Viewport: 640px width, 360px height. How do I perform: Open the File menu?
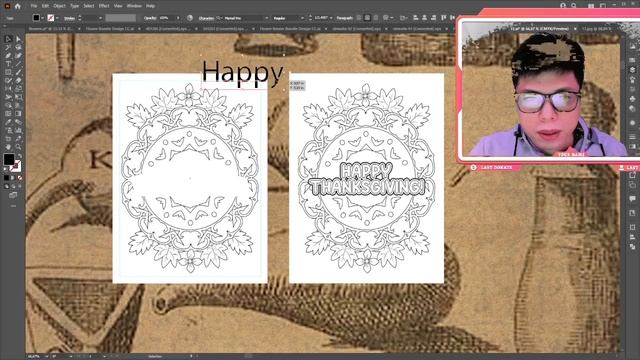(34, 6)
